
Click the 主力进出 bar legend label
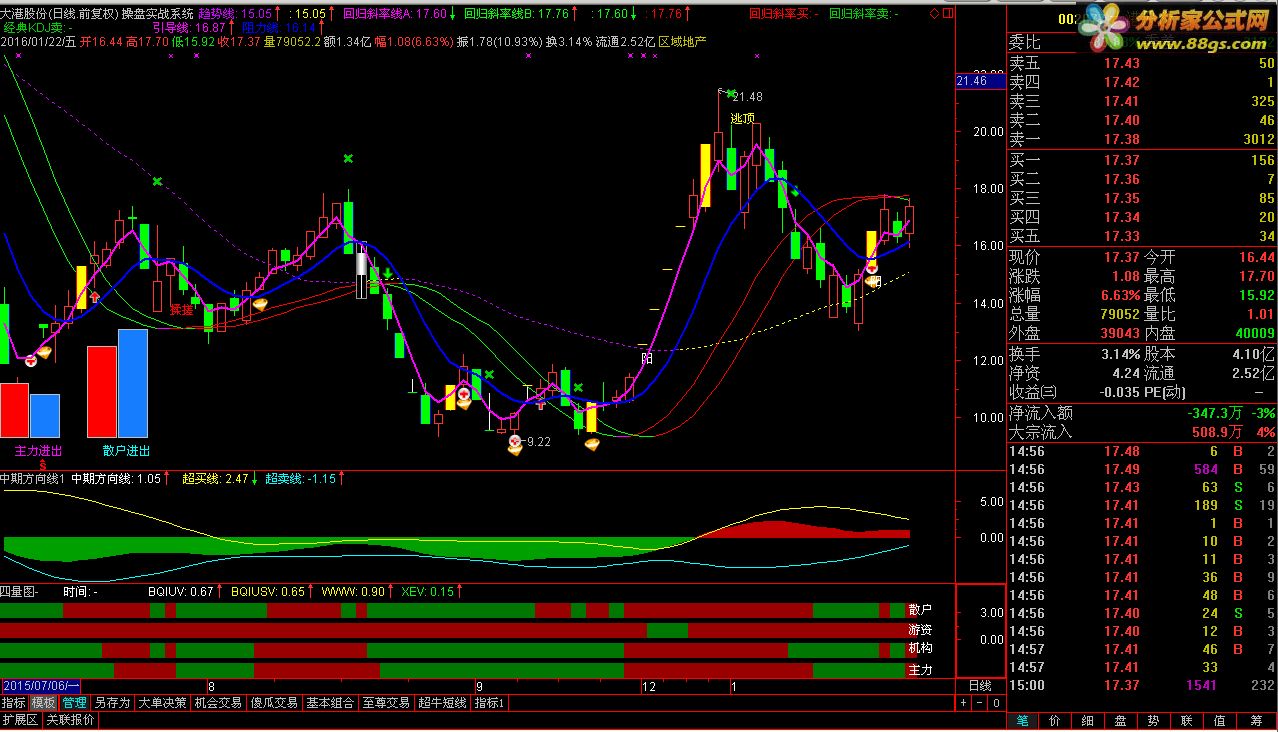[38, 451]
